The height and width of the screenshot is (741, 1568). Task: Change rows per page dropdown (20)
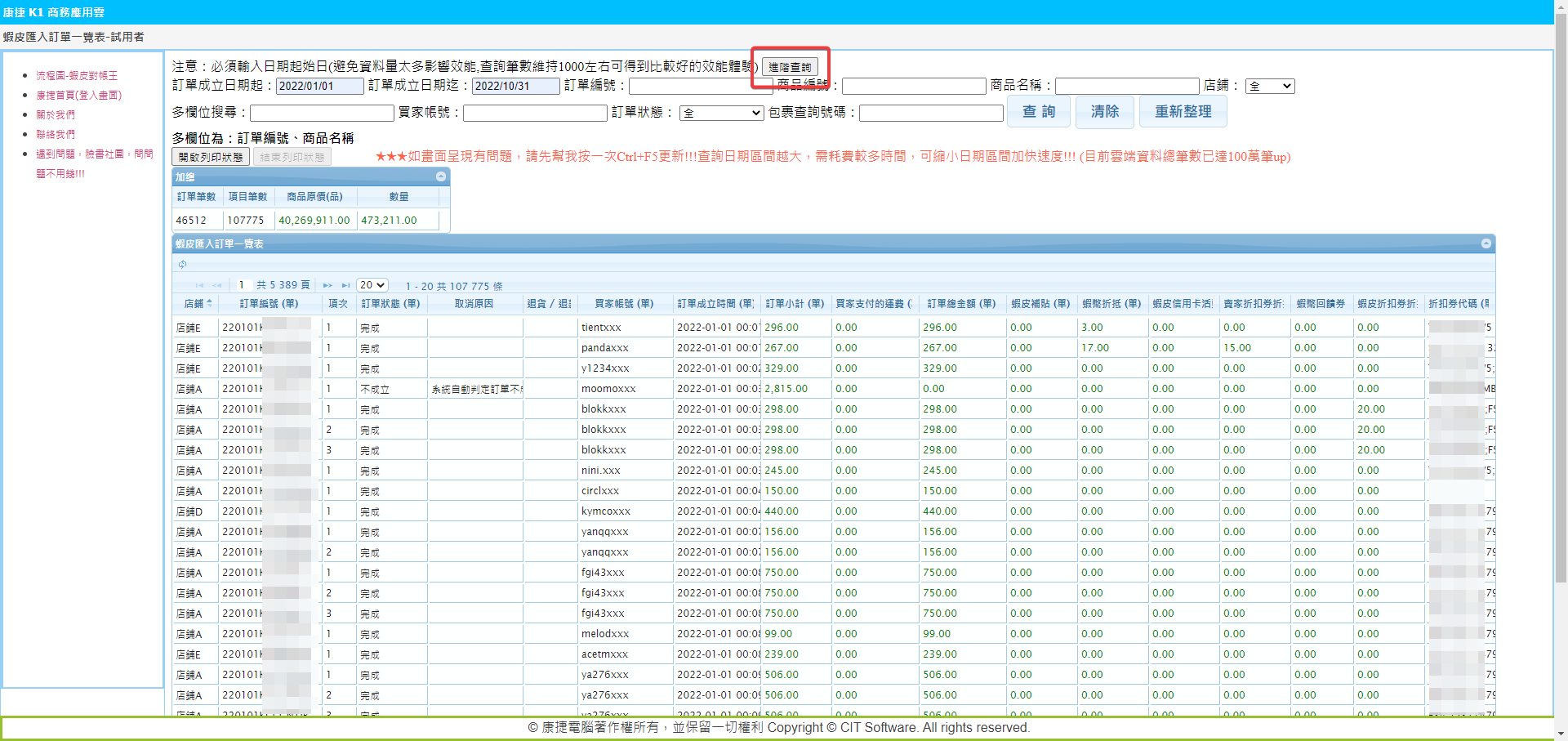click(372, 285)
